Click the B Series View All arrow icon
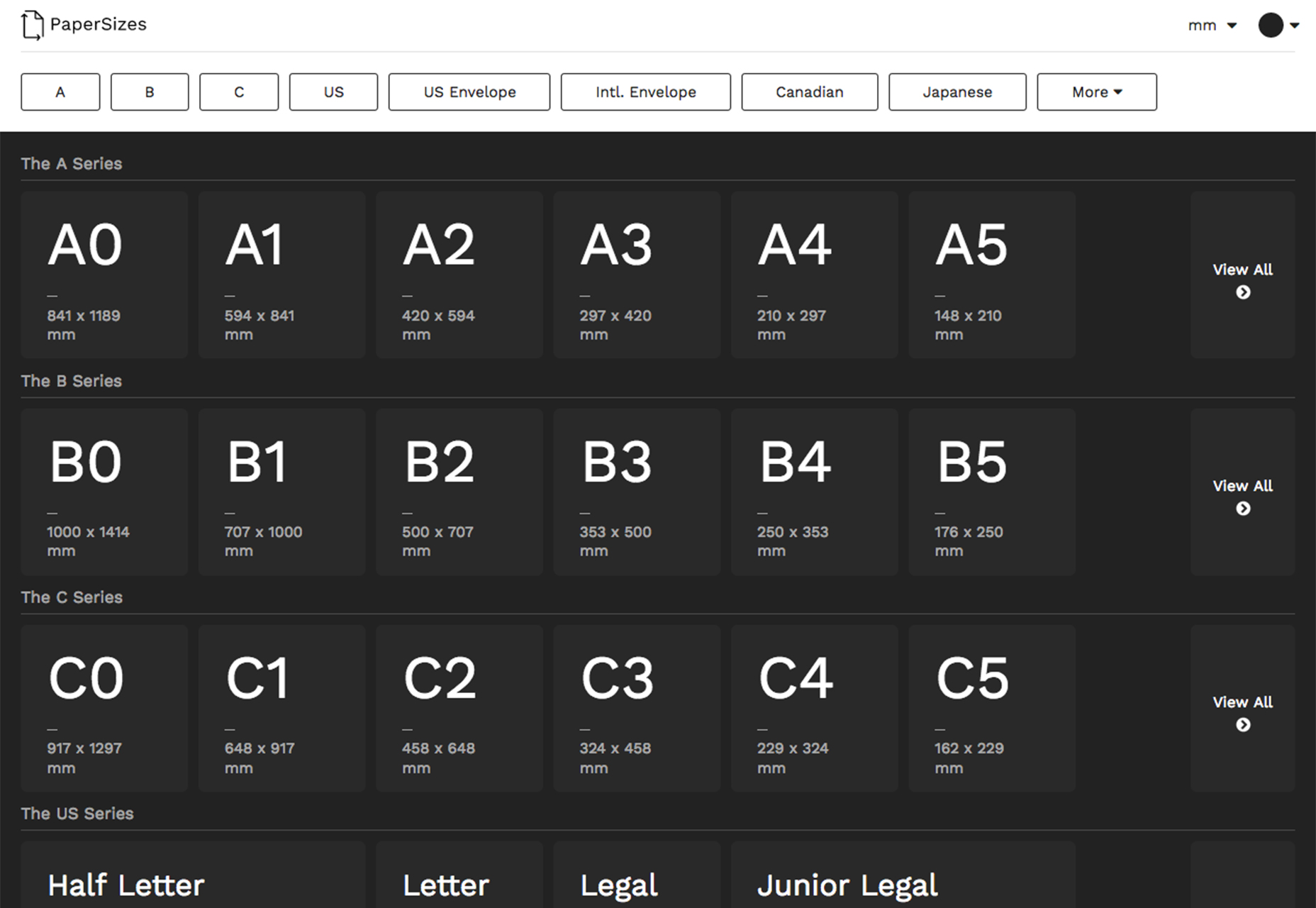1316x908 pixels. pyautogui.click(x=1243, y=509)
